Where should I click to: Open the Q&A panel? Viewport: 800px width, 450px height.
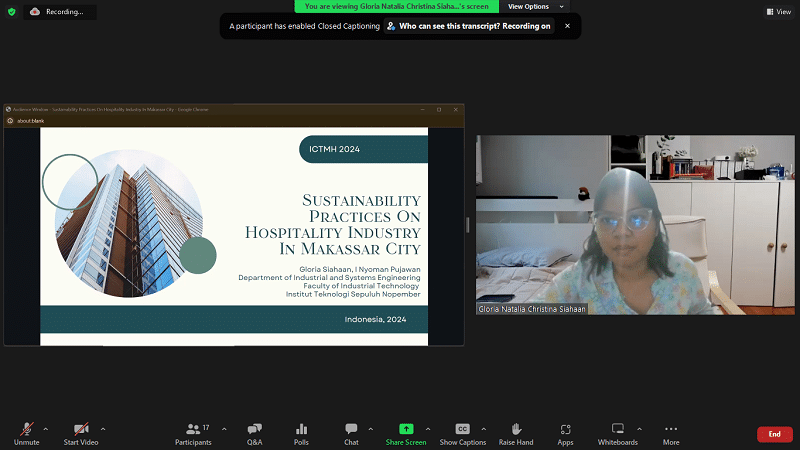[254, 429]
